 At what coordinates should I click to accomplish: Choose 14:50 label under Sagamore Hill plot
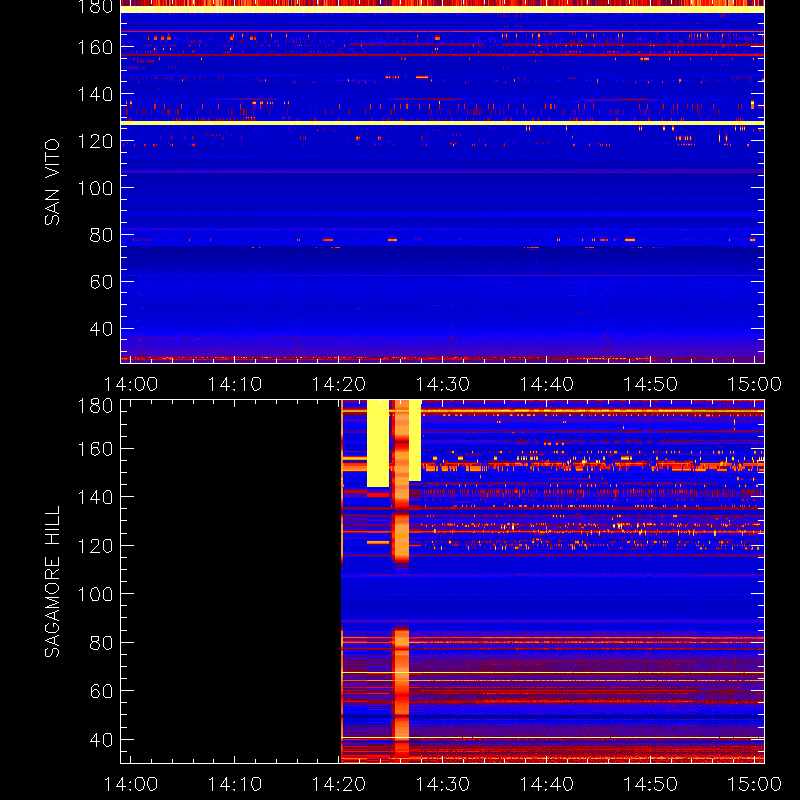651,784
